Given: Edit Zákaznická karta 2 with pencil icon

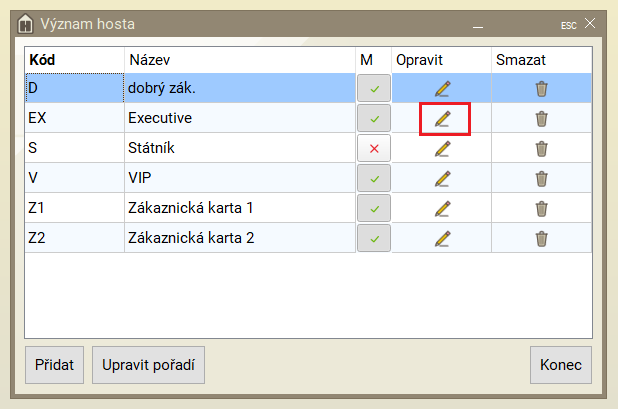Looking at the screenshot, I should [x=442, y=239].
